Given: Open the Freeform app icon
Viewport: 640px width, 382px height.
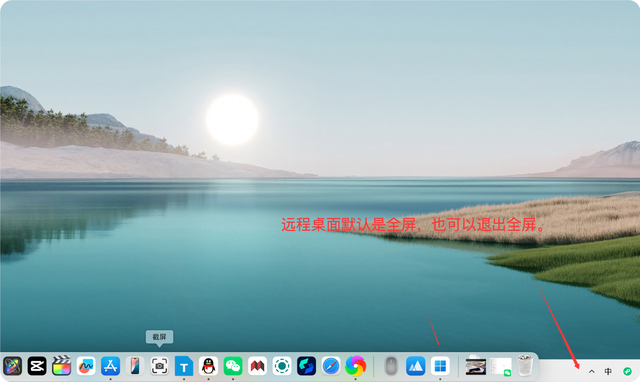Looking at the screenshot, I should click(x=86, y=366).
